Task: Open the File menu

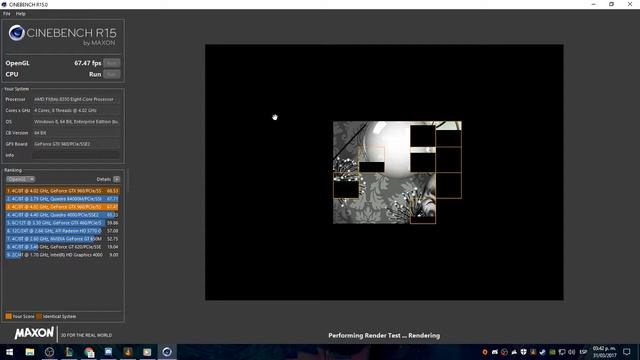Action: (7, 14)
